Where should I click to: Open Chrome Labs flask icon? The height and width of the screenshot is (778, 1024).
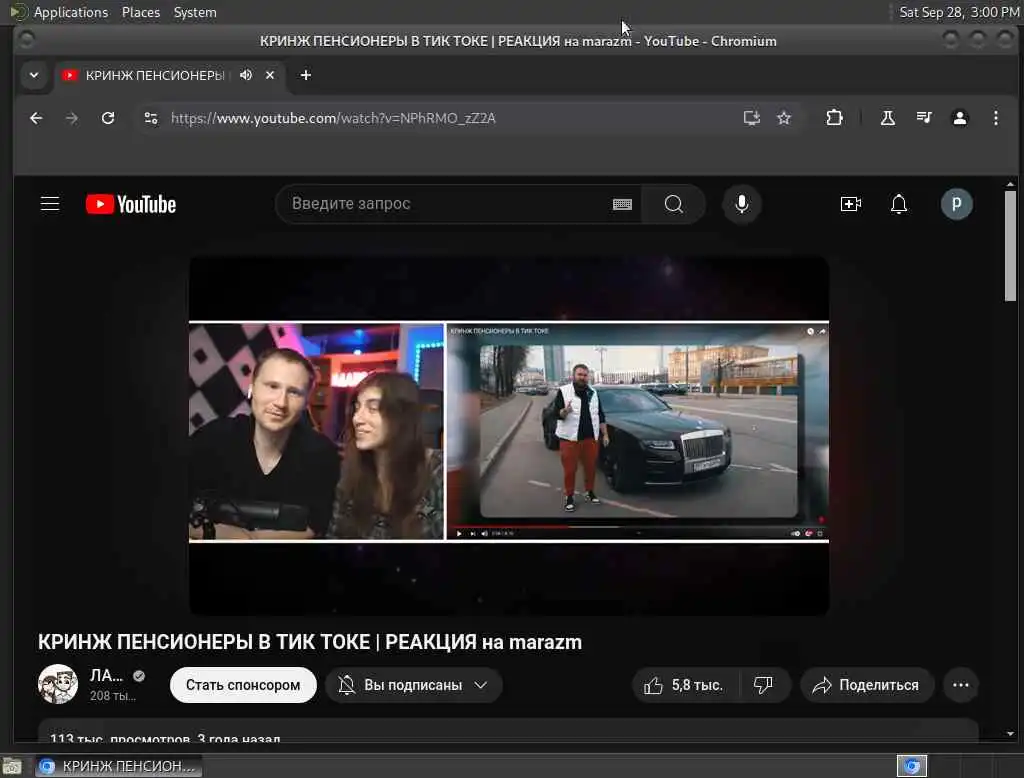[888, 118]
